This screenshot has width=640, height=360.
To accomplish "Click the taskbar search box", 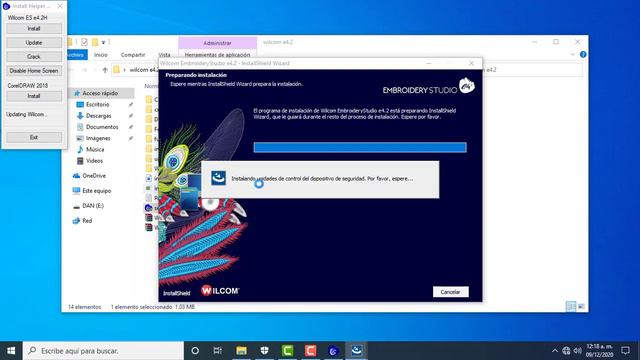I will [x=103, y=351].
